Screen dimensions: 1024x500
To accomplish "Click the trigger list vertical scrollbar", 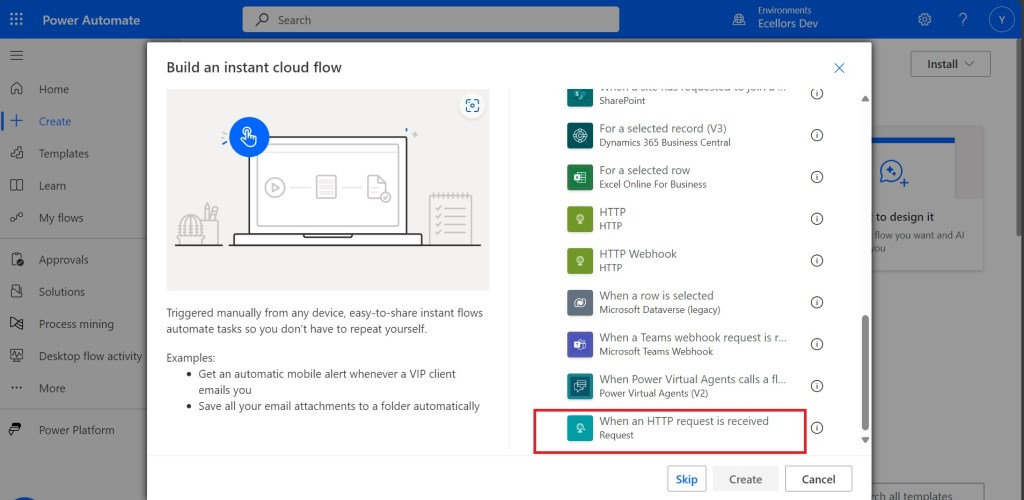I will 865,370.
